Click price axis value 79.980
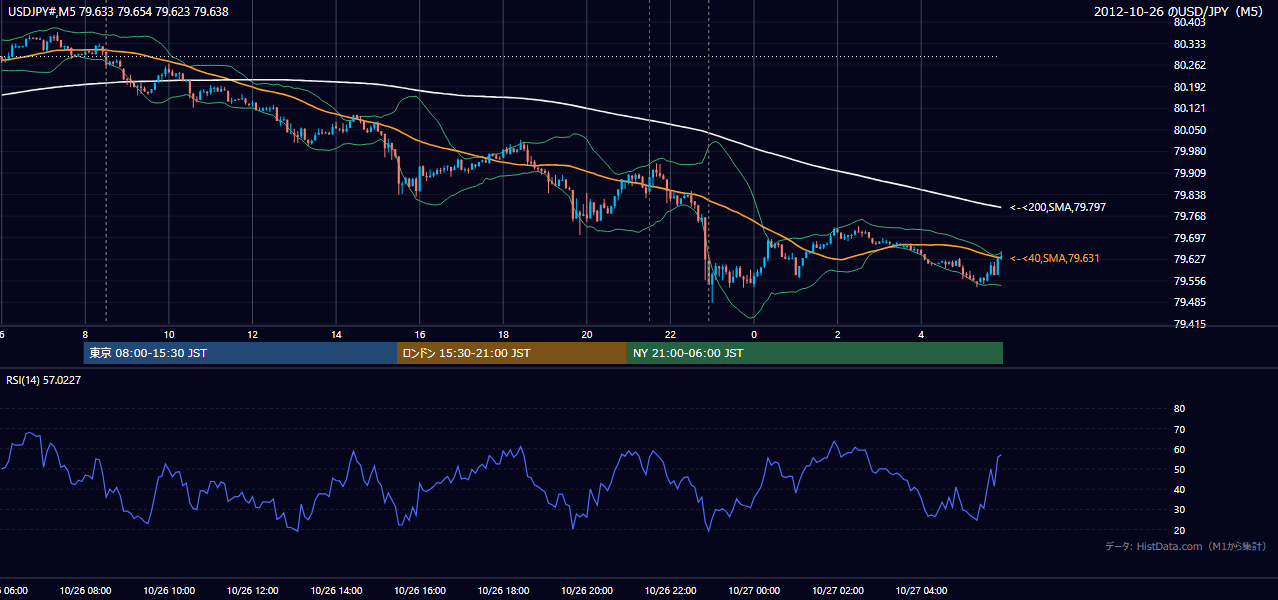 tap(1190, 151)
